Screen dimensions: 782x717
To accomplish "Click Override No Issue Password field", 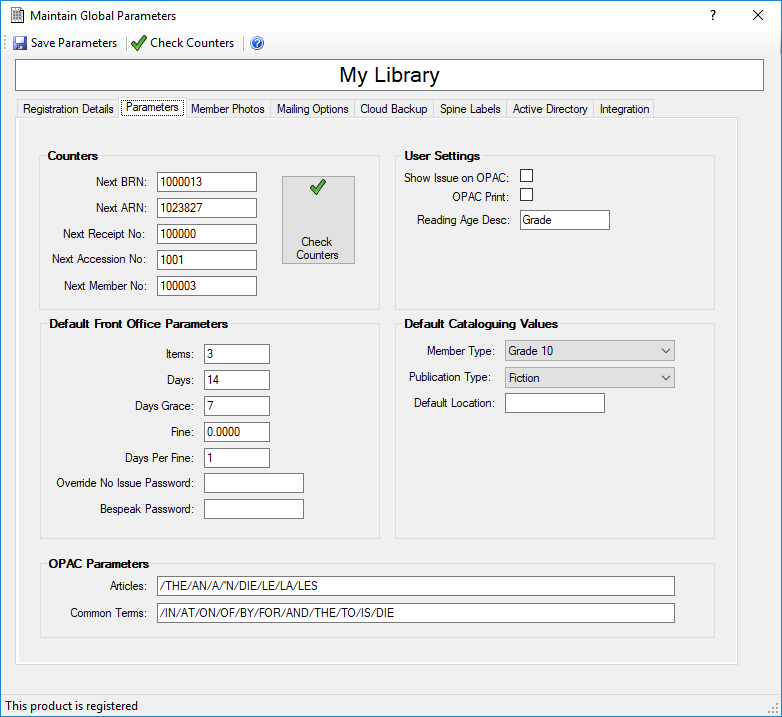I will click(254, 483).
